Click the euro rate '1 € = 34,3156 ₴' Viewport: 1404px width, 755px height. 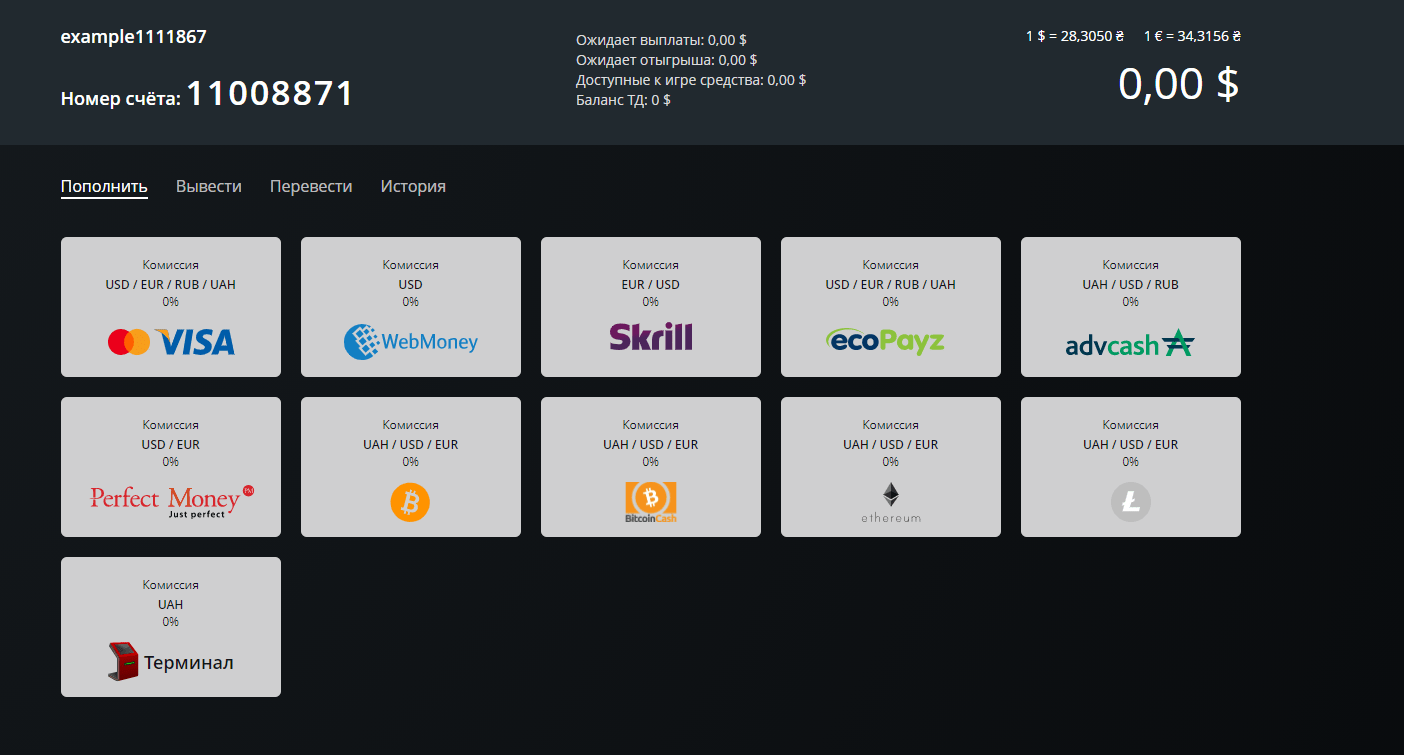point(1193,36)
